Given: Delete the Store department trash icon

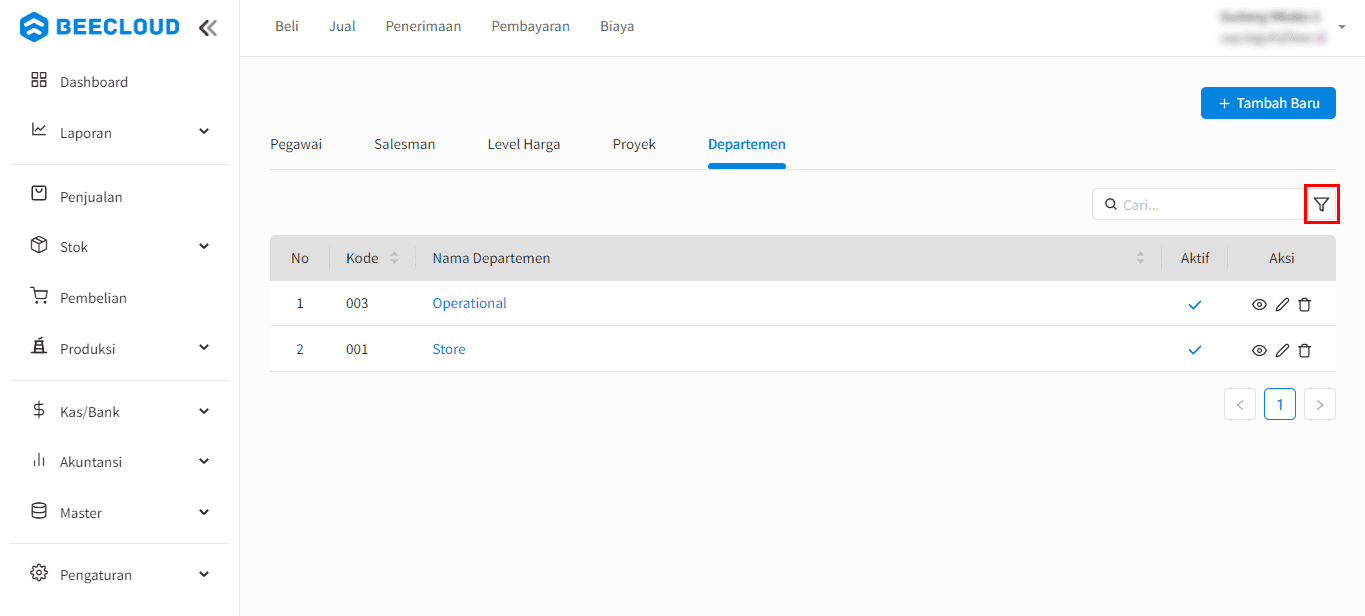Looking at the screenshot, I should (1304, 350).
